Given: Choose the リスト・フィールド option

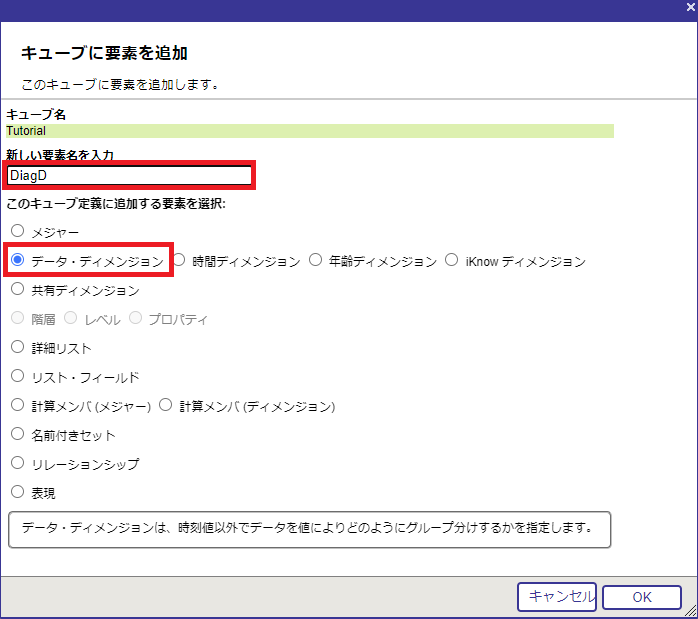Looking at the screenshot, I should click(18, 376).
